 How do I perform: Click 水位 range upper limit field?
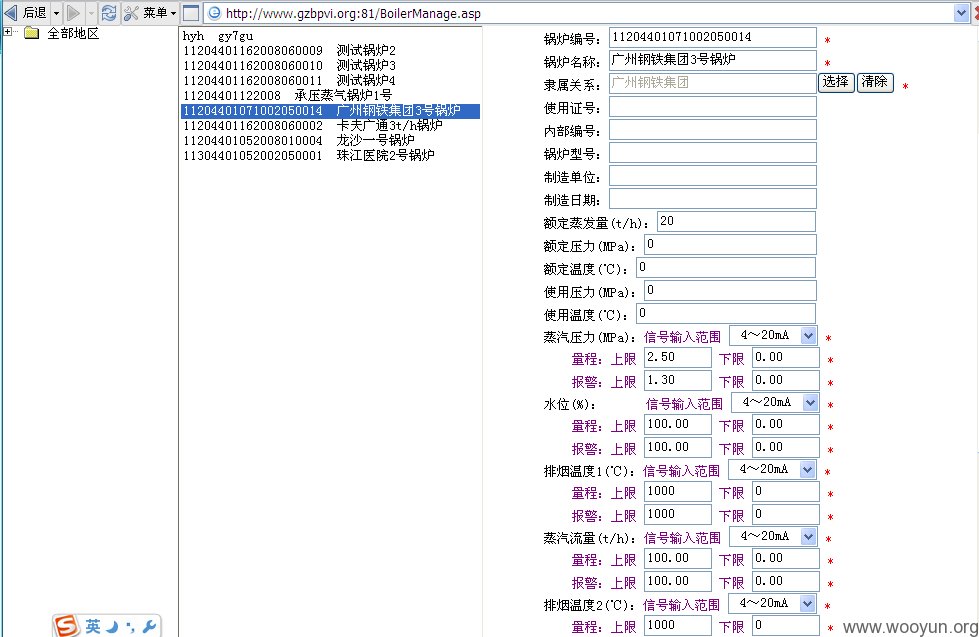click(x=677, y=425)
